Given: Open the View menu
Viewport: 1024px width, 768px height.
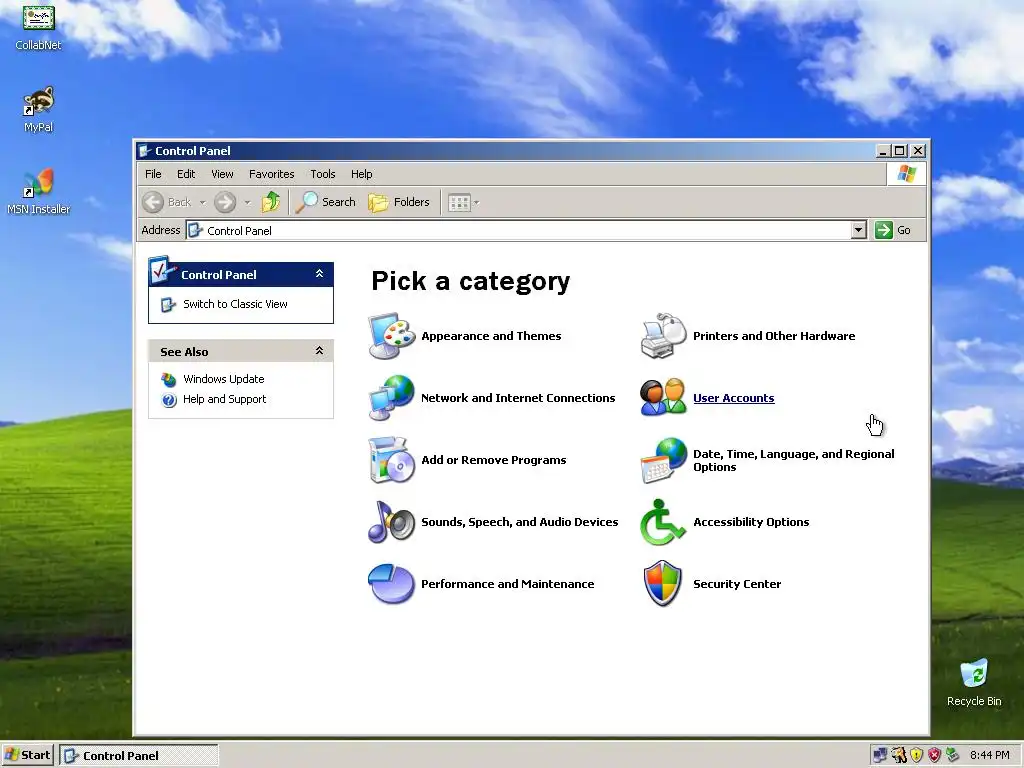Looking at the screenshot, I should point(222,174).
